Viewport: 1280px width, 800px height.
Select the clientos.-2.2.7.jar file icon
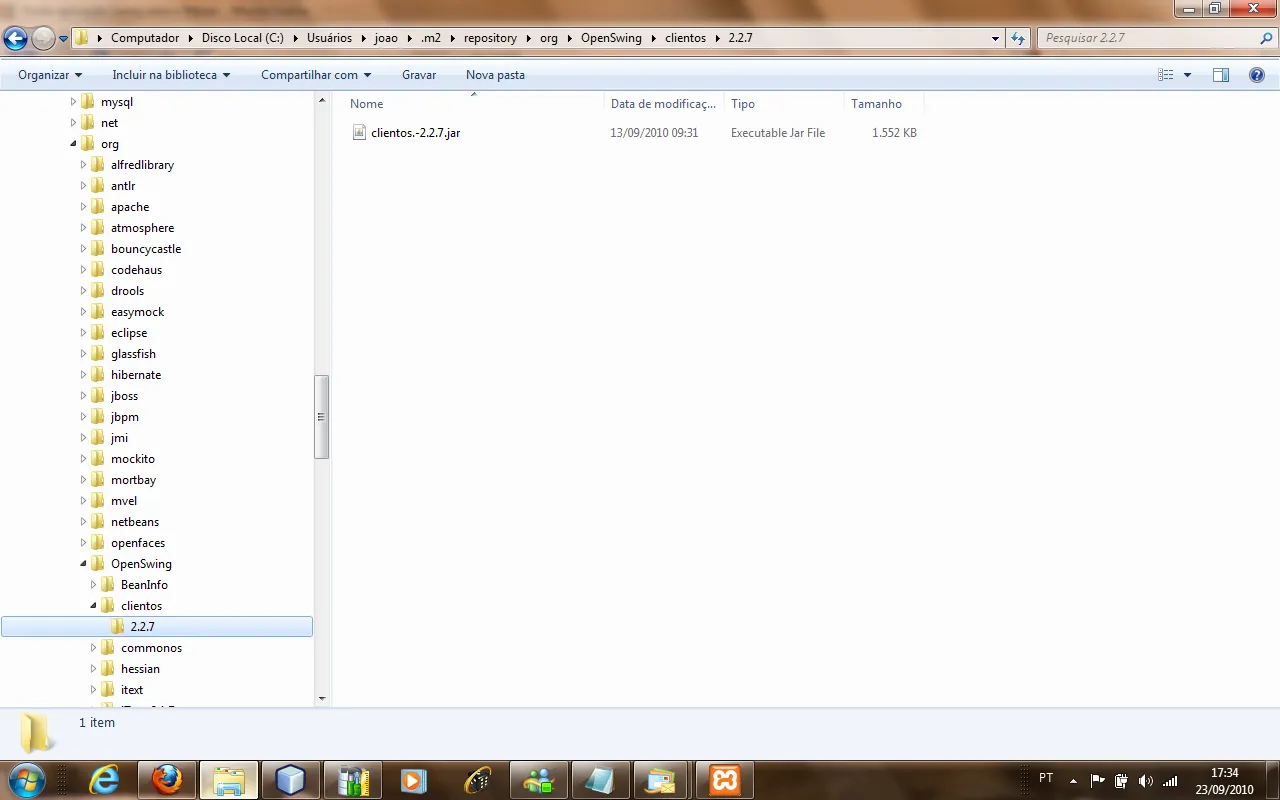(360, 132)
